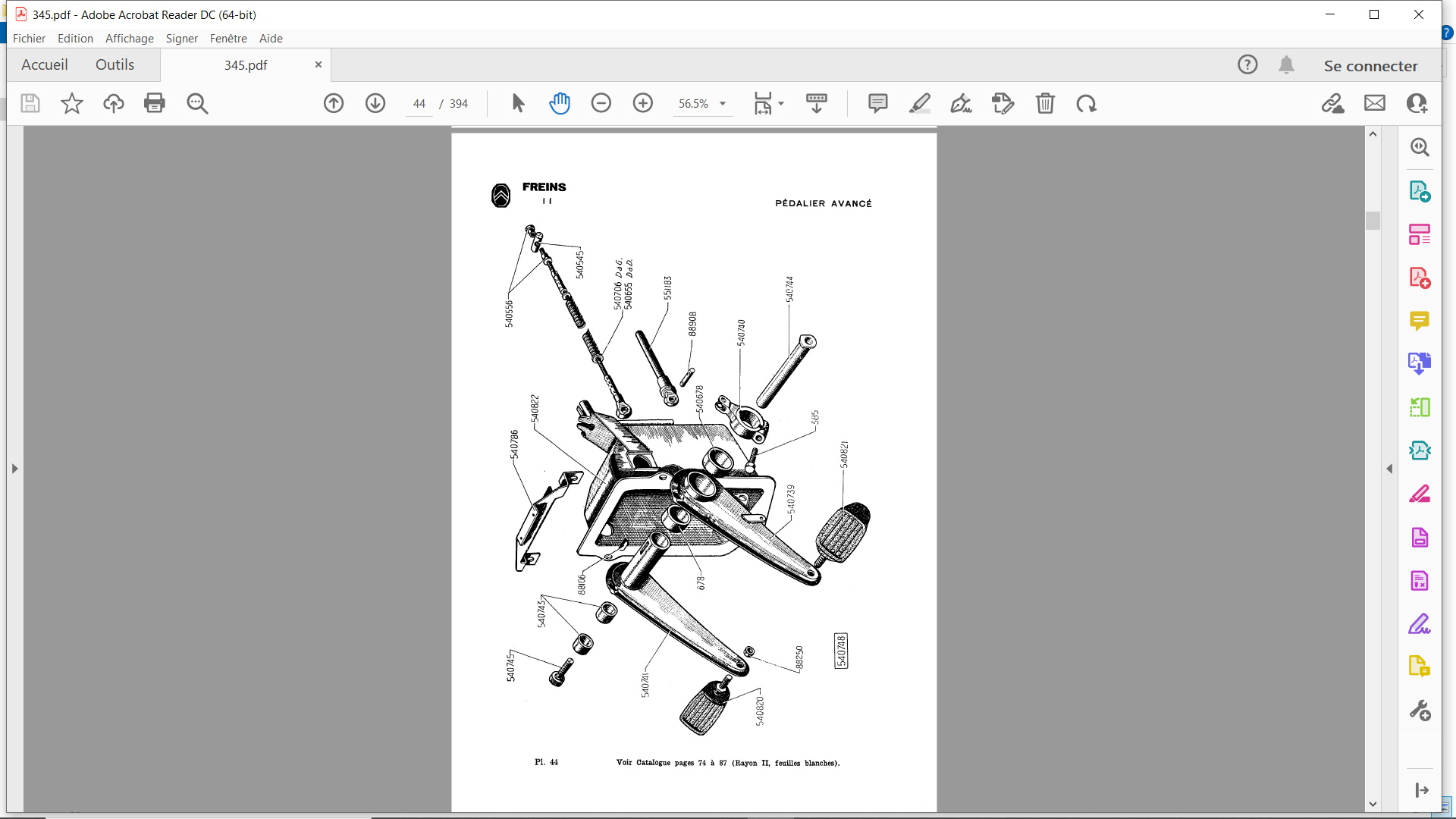Screen dimensions: 1456x819
Task: Click Se connecter sign-in button
Action: 1370,66
